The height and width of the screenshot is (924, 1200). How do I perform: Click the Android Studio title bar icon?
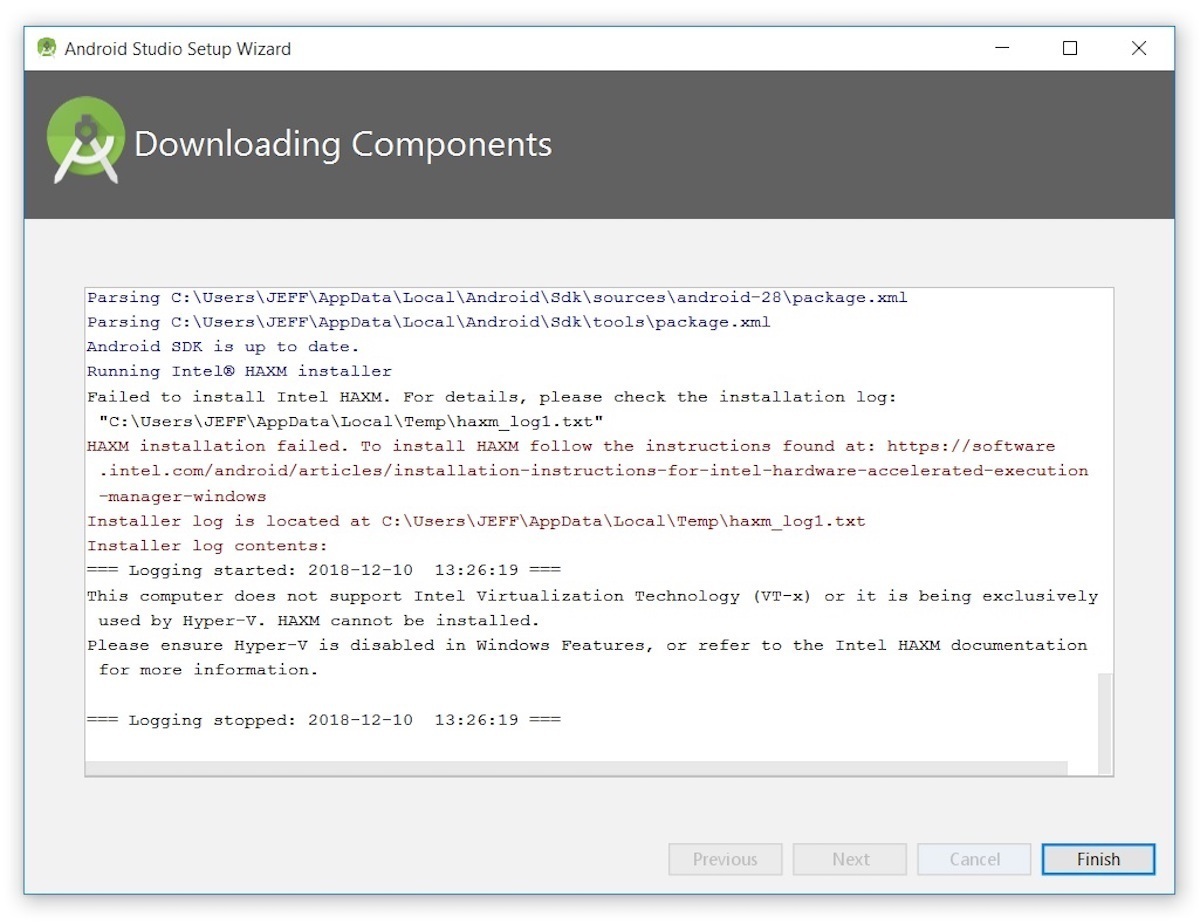[x=46, y=48]
